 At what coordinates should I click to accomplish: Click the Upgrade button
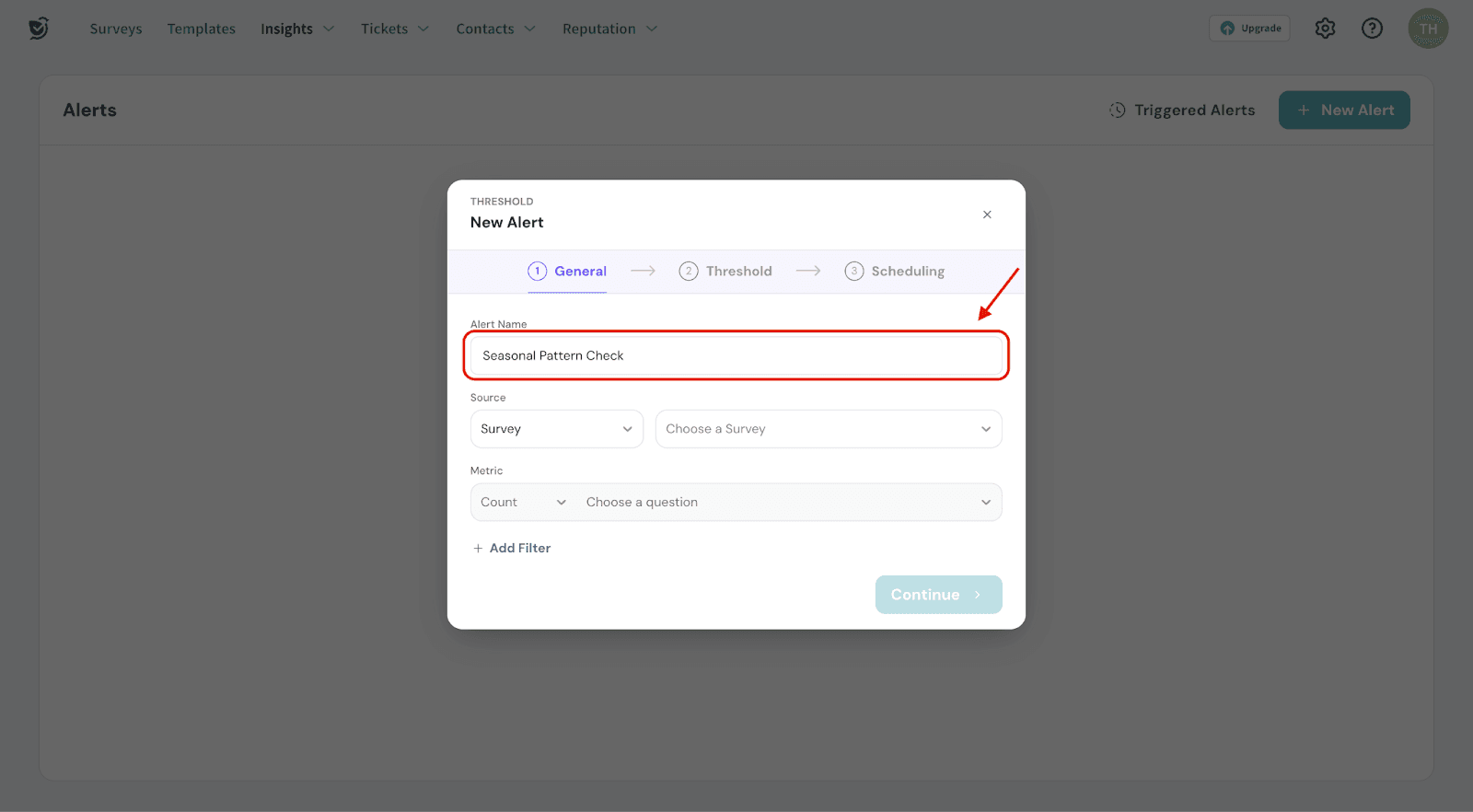tap(1249, 29)
